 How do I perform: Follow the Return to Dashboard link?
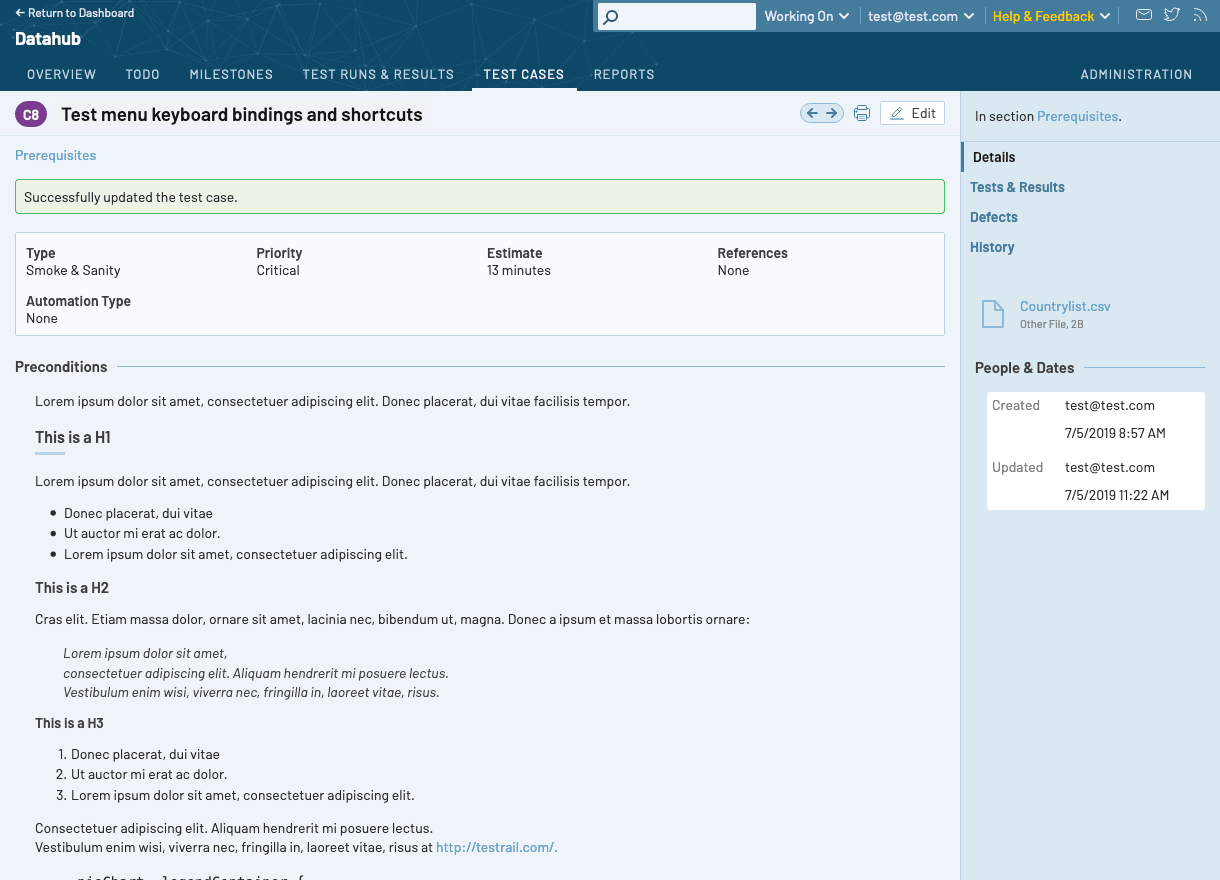click(75, 13)
